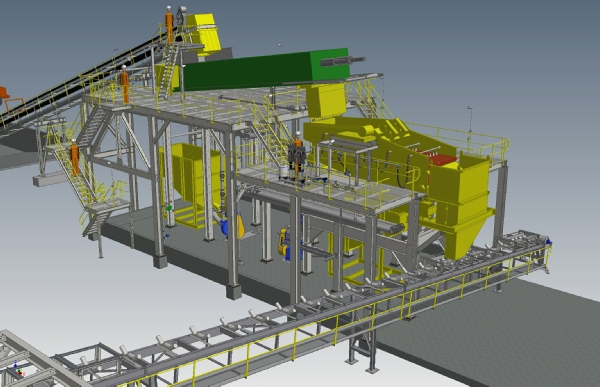The width and height of the screenshot is (600, 387).
Task: Select the orange worker descending left staircase
Action: [74, 157]
